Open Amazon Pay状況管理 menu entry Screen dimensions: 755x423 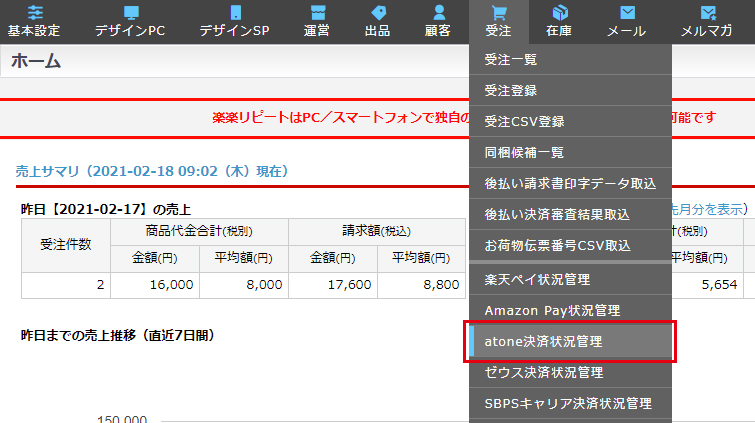(x=570, y=311)
